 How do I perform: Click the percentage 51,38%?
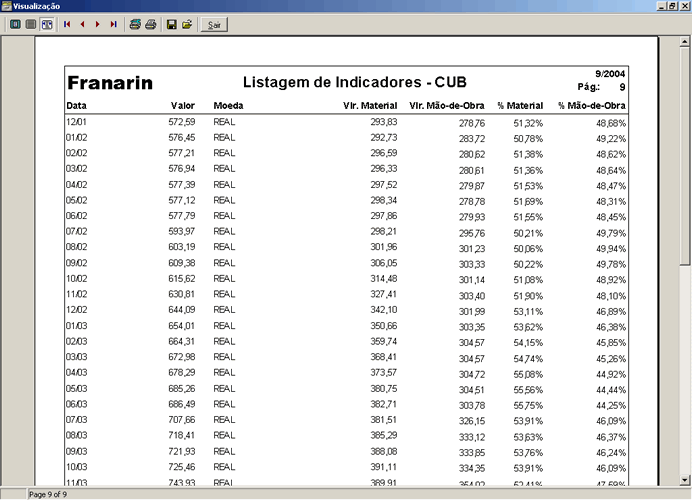click(x=528, y=154)
